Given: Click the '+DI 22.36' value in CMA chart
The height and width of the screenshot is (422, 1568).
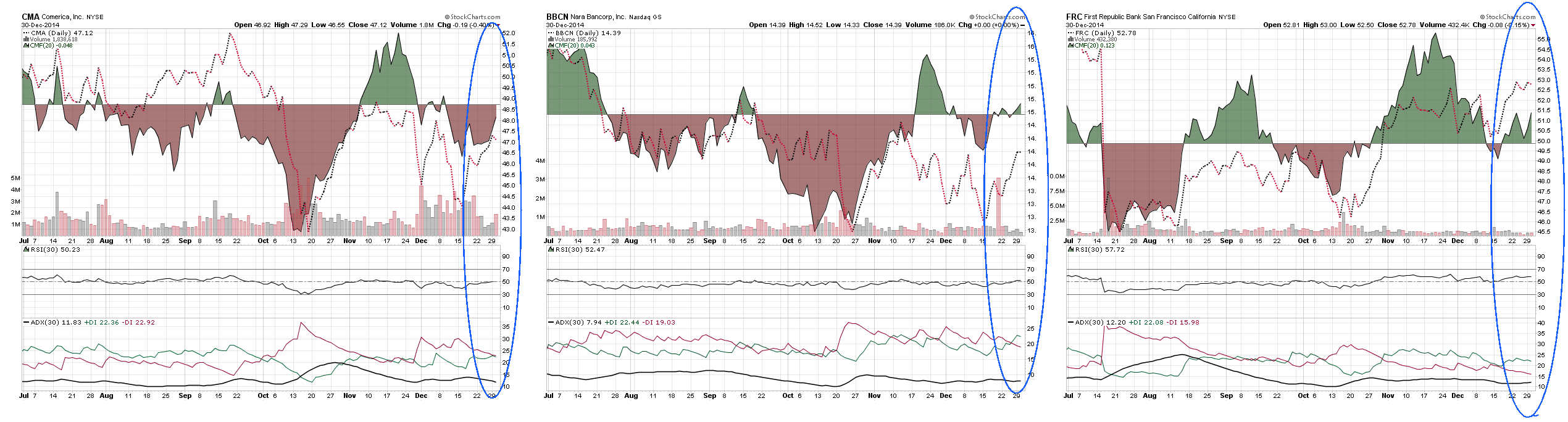Looking at the screenshot, I should 102,322.
